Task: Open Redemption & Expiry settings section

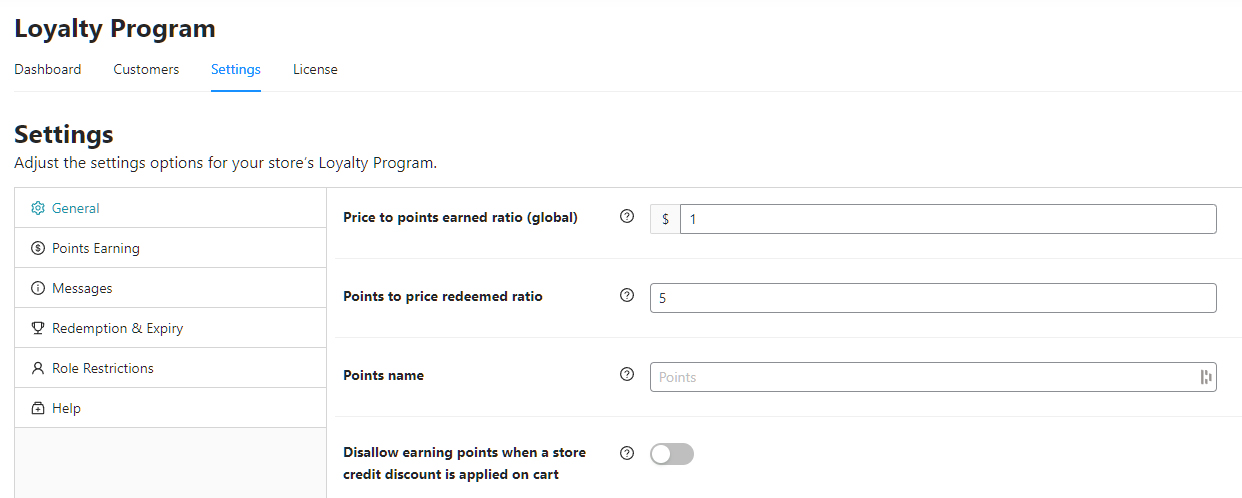Action: click(x=117, y=328)
